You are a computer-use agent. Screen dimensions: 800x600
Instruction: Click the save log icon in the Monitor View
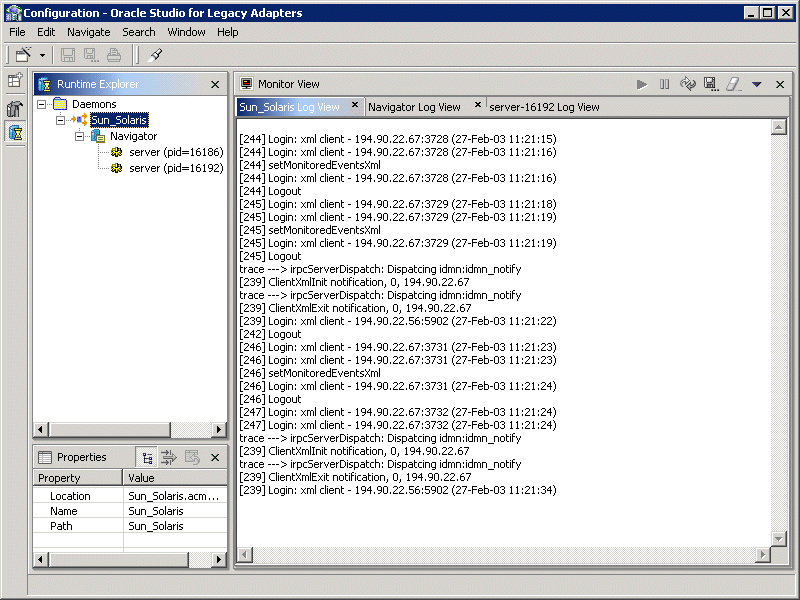[x=711, y=84]
